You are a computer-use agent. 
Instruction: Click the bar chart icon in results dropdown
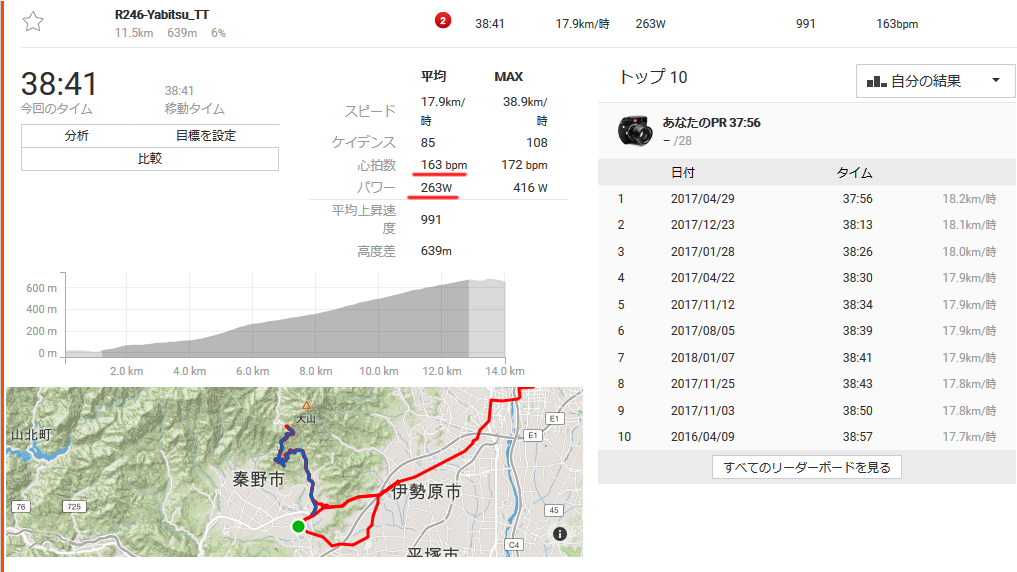(876, 81)
